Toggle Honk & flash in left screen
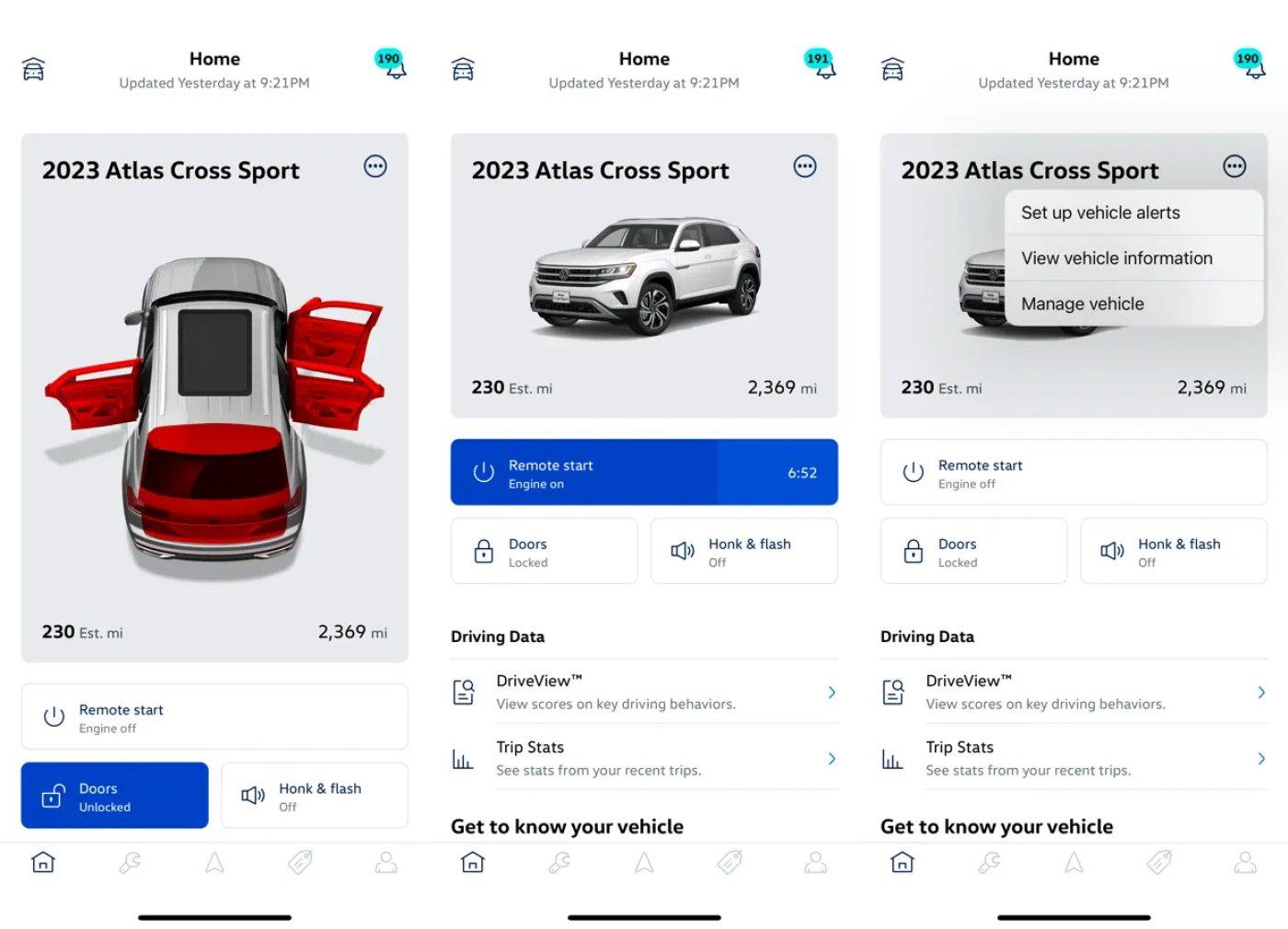The height and width of the screenshot is (929, 1288). pos(315,796)
